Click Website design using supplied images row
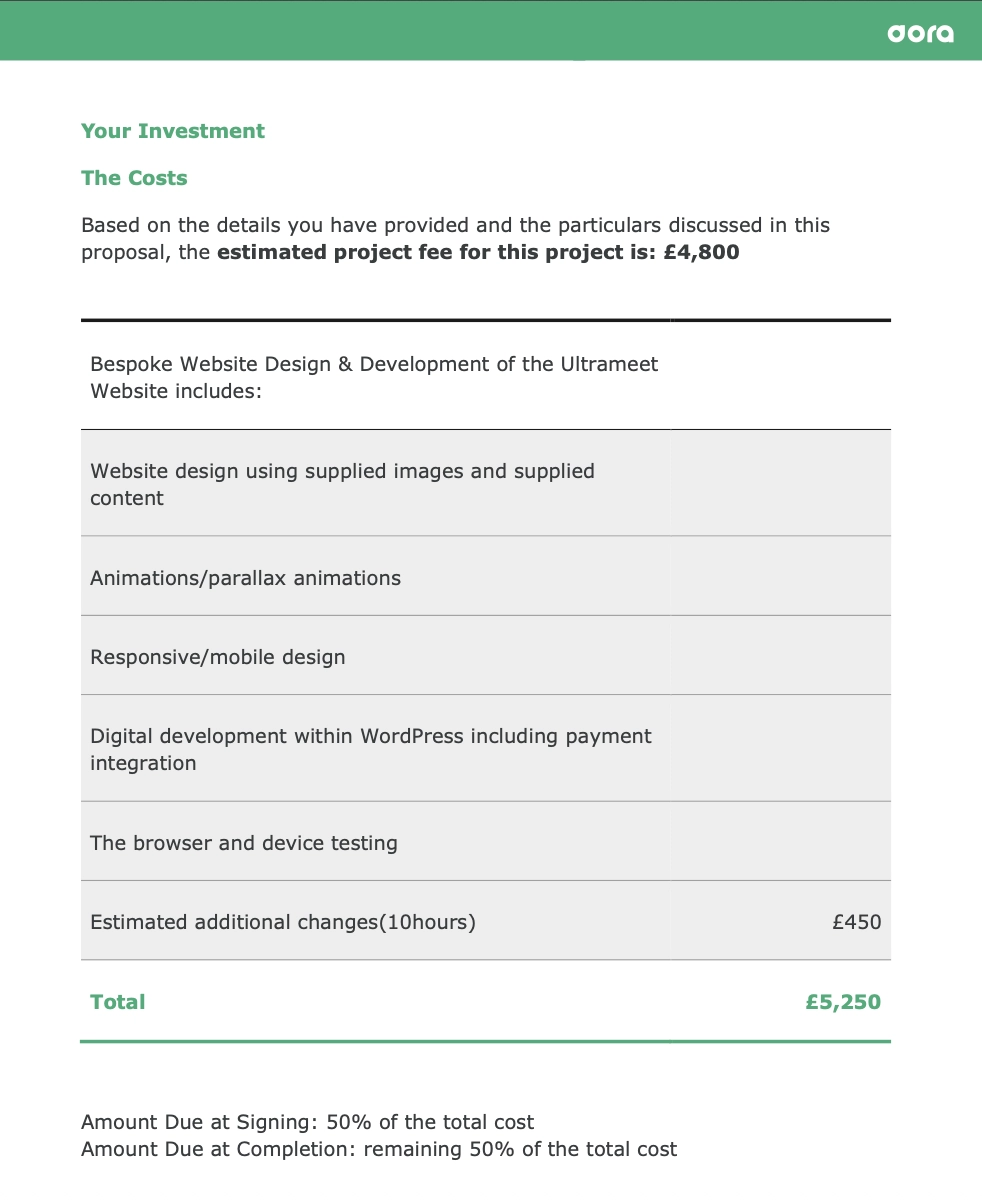Image resolution: width=982 pixels, height=1203 pixels. pos(485,484)
